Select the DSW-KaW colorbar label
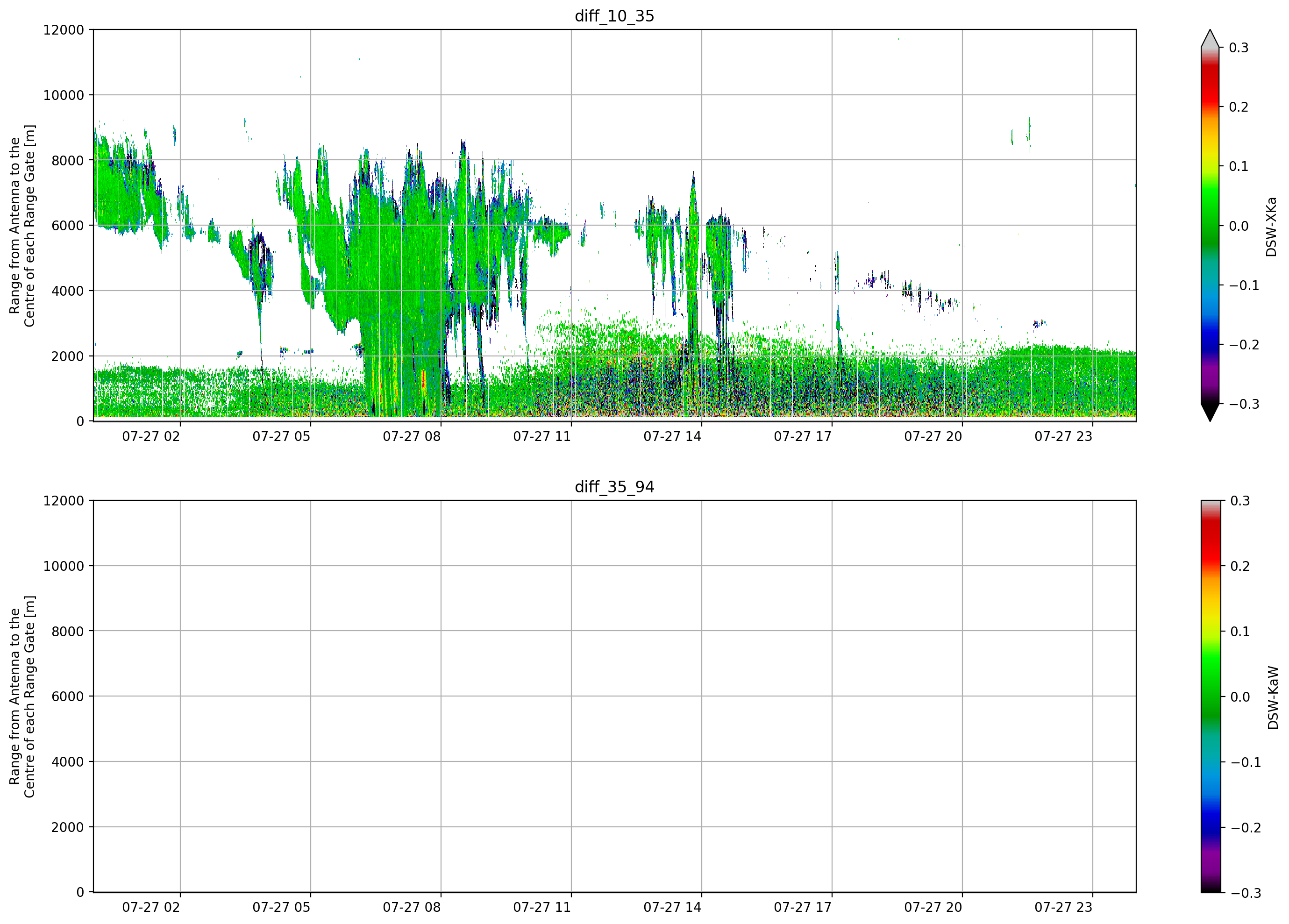Image resolution: width=1289 pixels, height=924 pixels. (x=1273, y=697)
